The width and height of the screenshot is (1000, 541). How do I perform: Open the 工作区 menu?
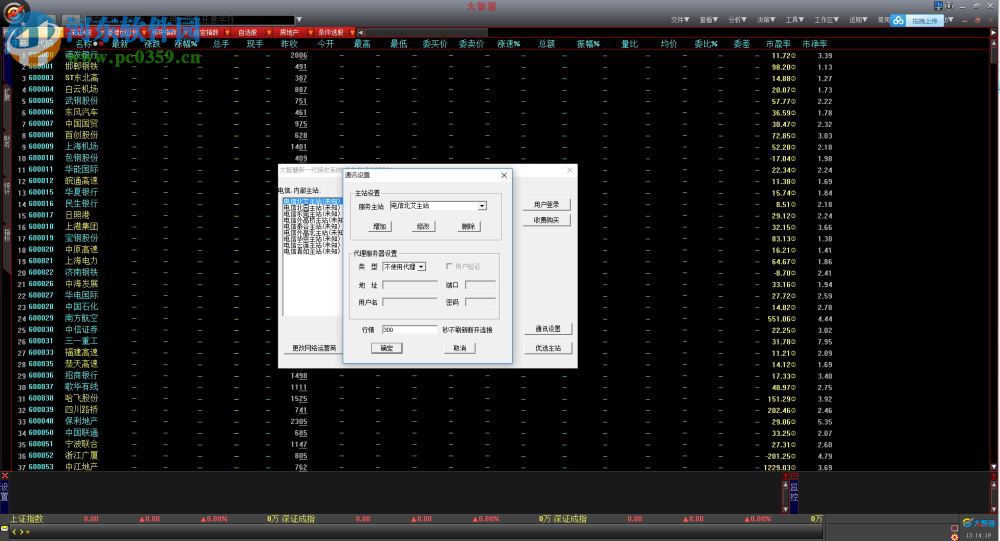[826, 20]
